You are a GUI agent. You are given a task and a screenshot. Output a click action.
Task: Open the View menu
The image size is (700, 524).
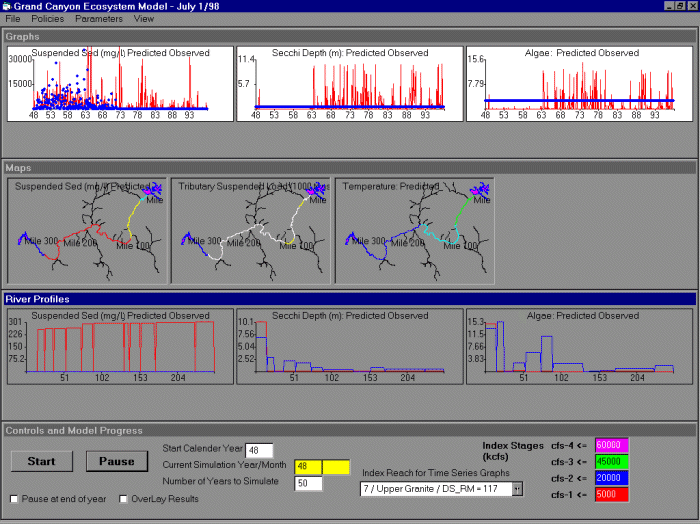point(144,19)
